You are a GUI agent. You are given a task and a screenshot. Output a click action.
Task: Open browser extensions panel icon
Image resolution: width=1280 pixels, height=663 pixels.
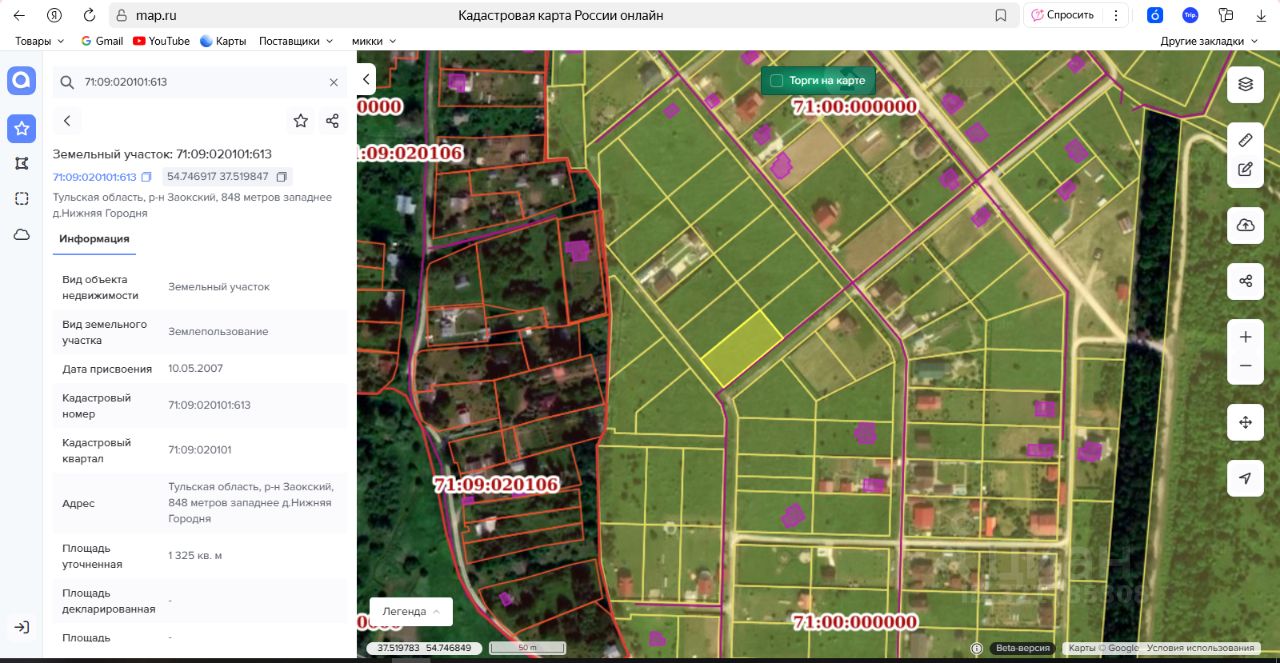click(1225, 15)
